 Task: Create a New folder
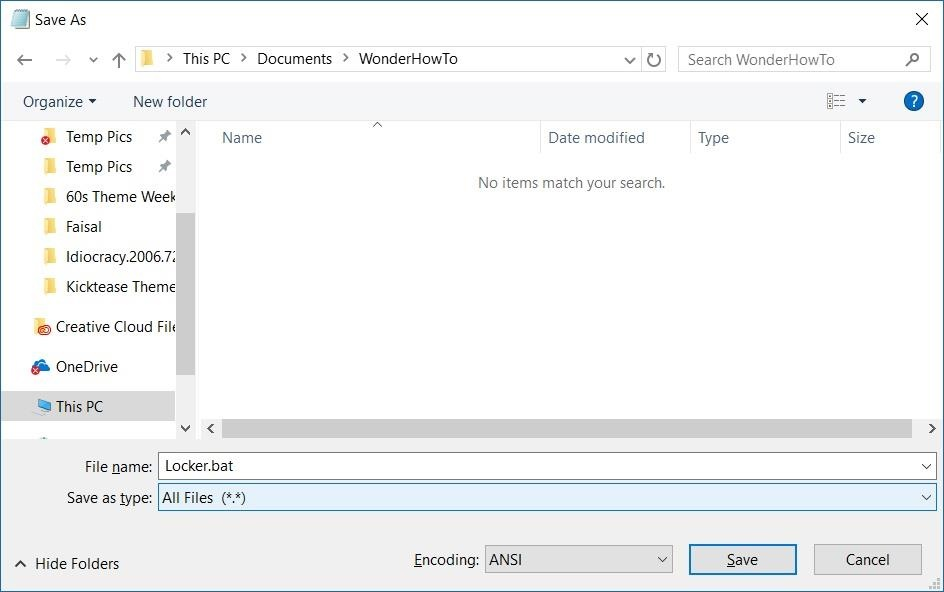point(170,102)
